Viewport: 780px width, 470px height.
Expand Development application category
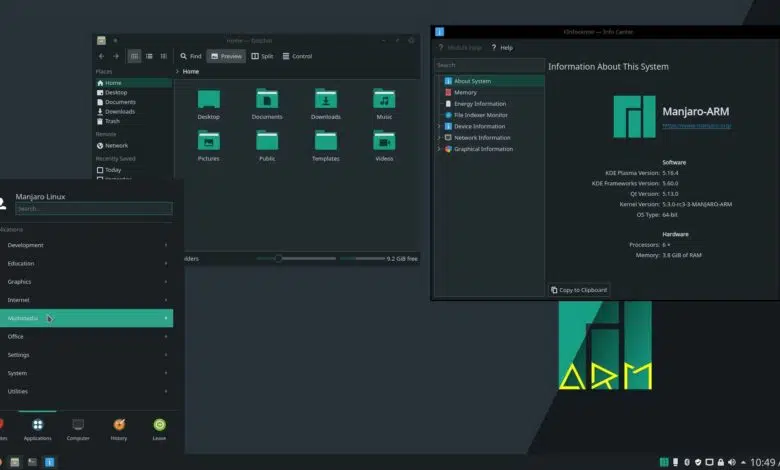[x=87, y=245]
